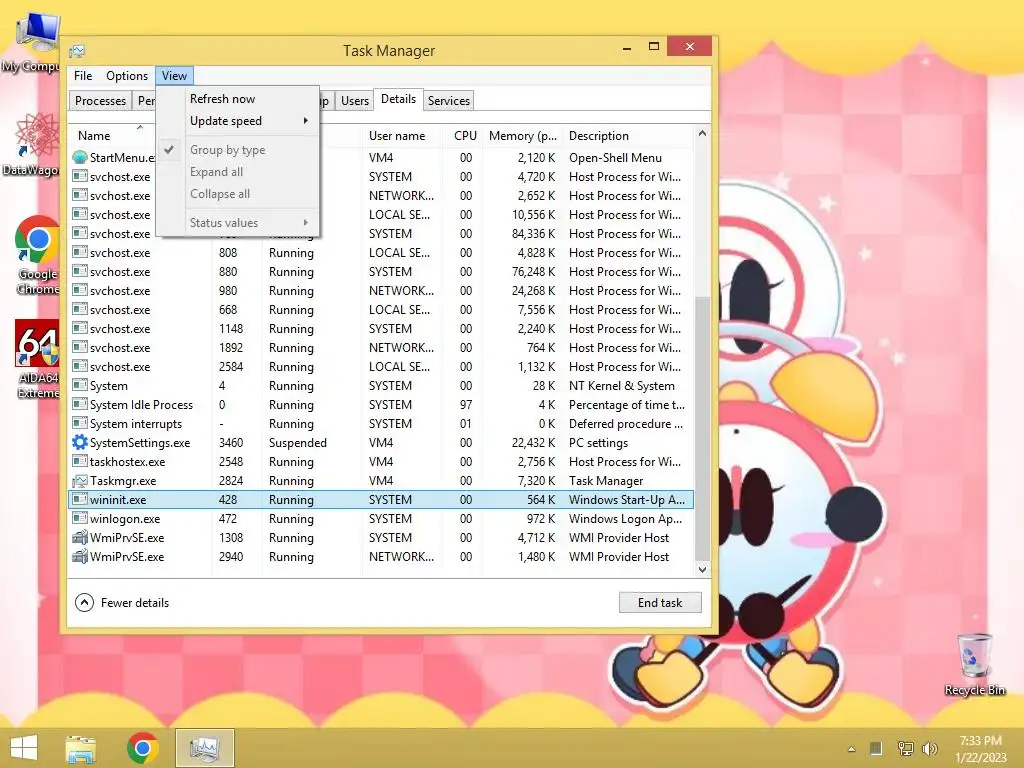
Task: Click the System interrupts row icon
Action: click(80, 423)
